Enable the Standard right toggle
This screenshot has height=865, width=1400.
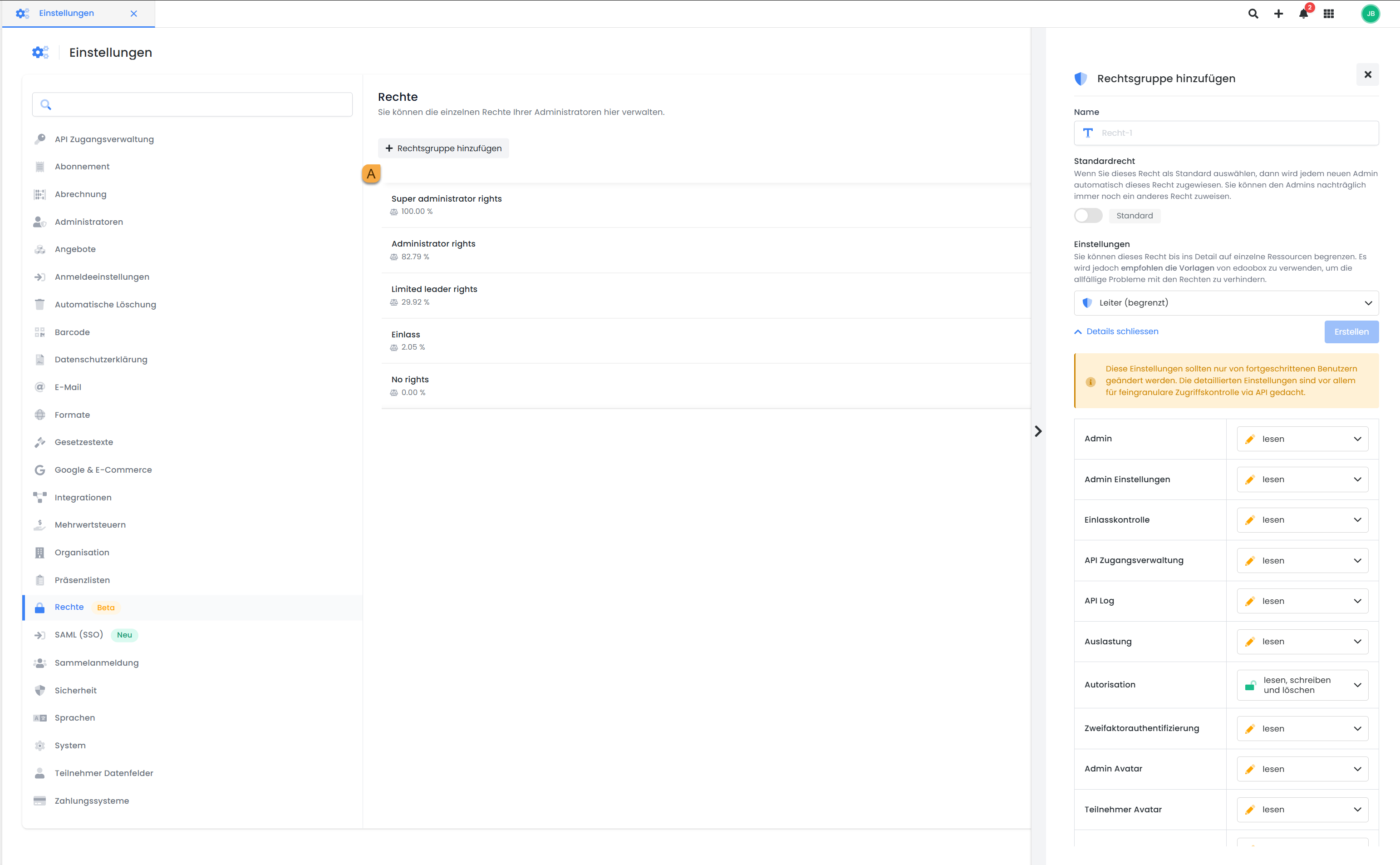point(1087,216)
